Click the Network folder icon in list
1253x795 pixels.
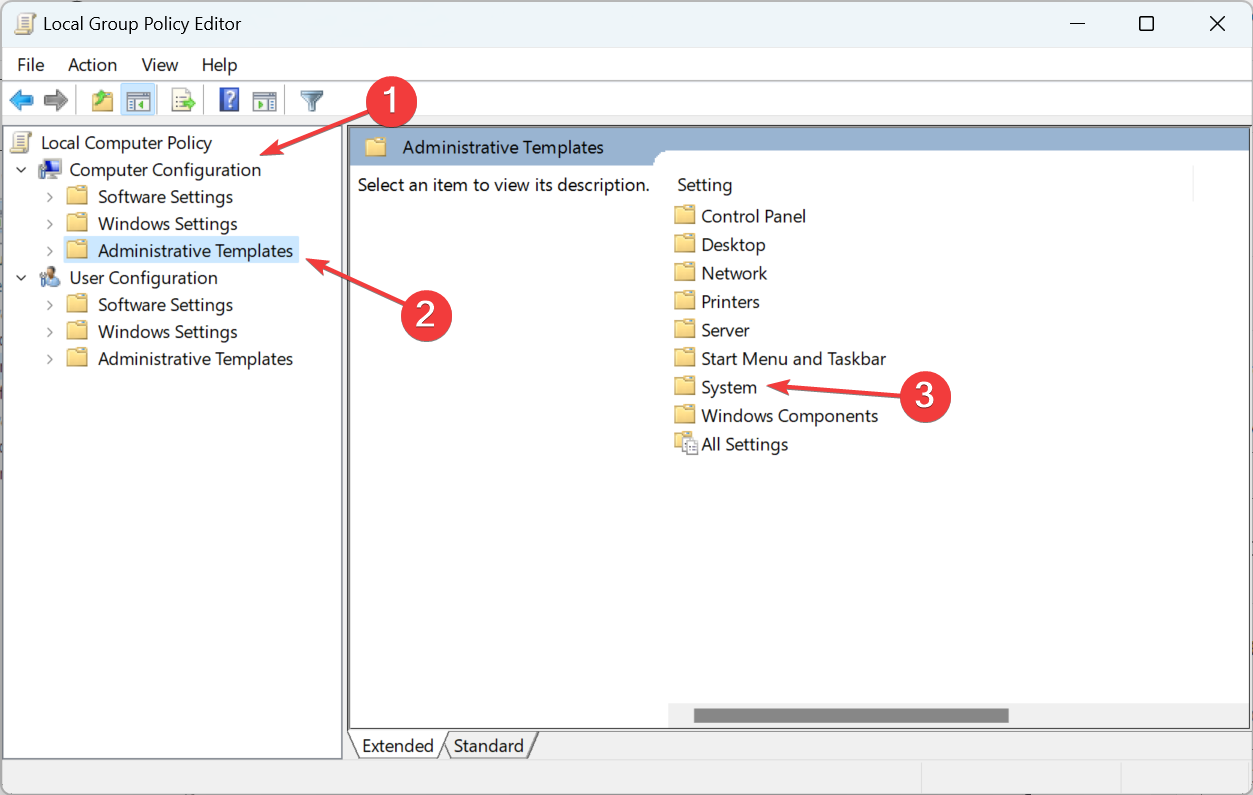click(685, 272)
